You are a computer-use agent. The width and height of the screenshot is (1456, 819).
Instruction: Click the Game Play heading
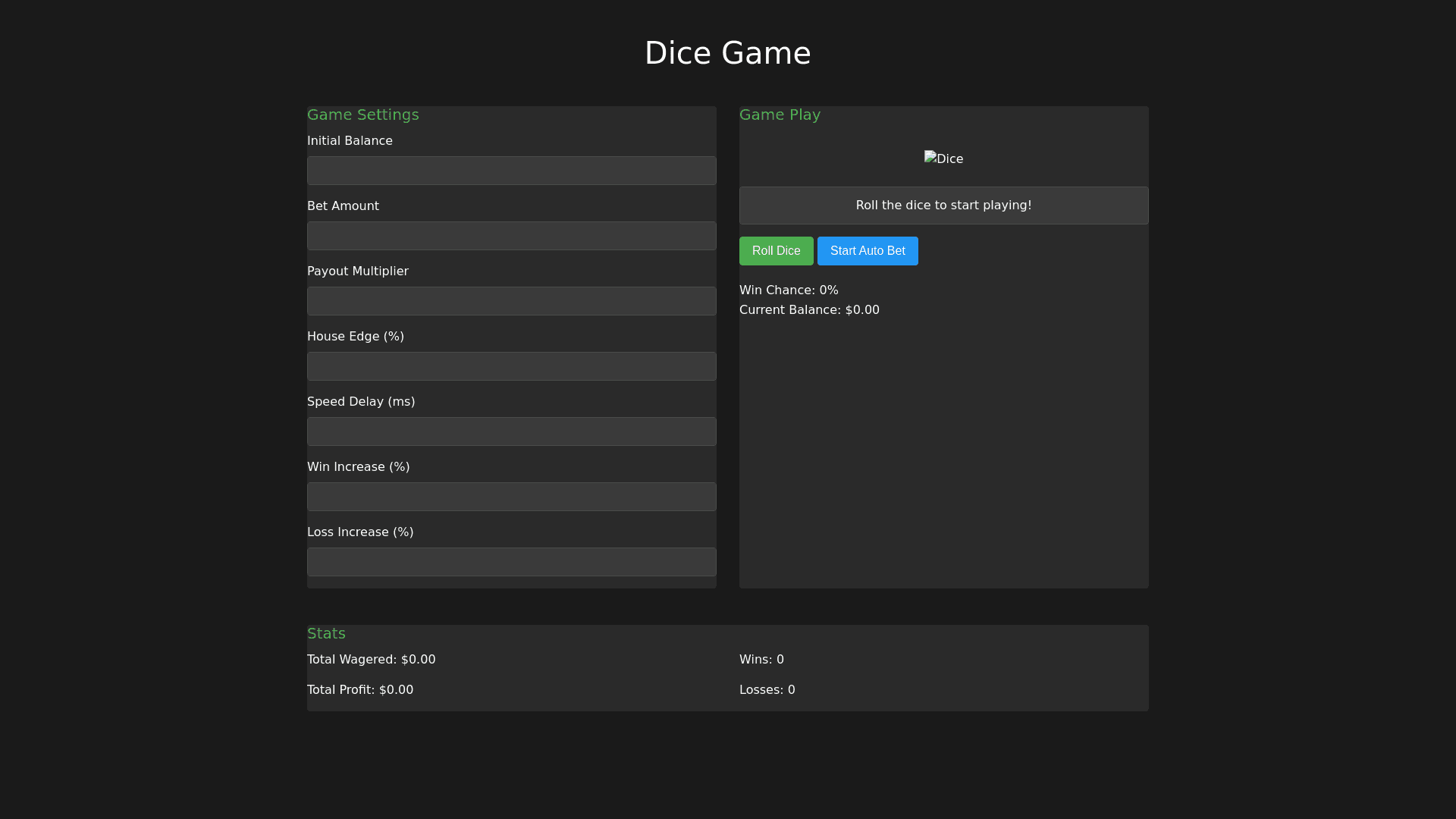point(780,115)
